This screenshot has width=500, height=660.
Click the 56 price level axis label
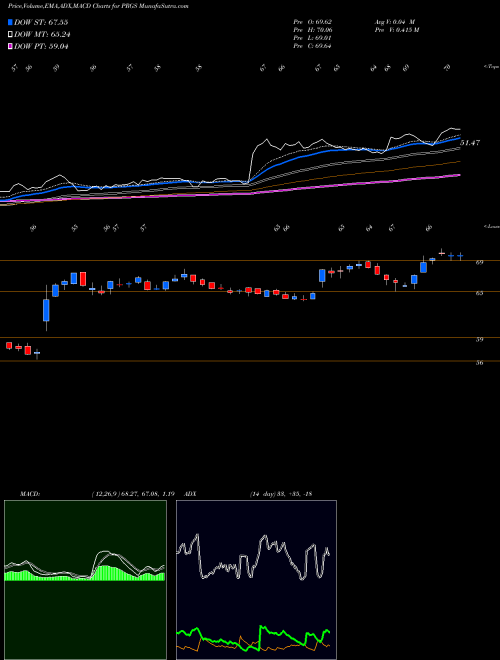479,362
